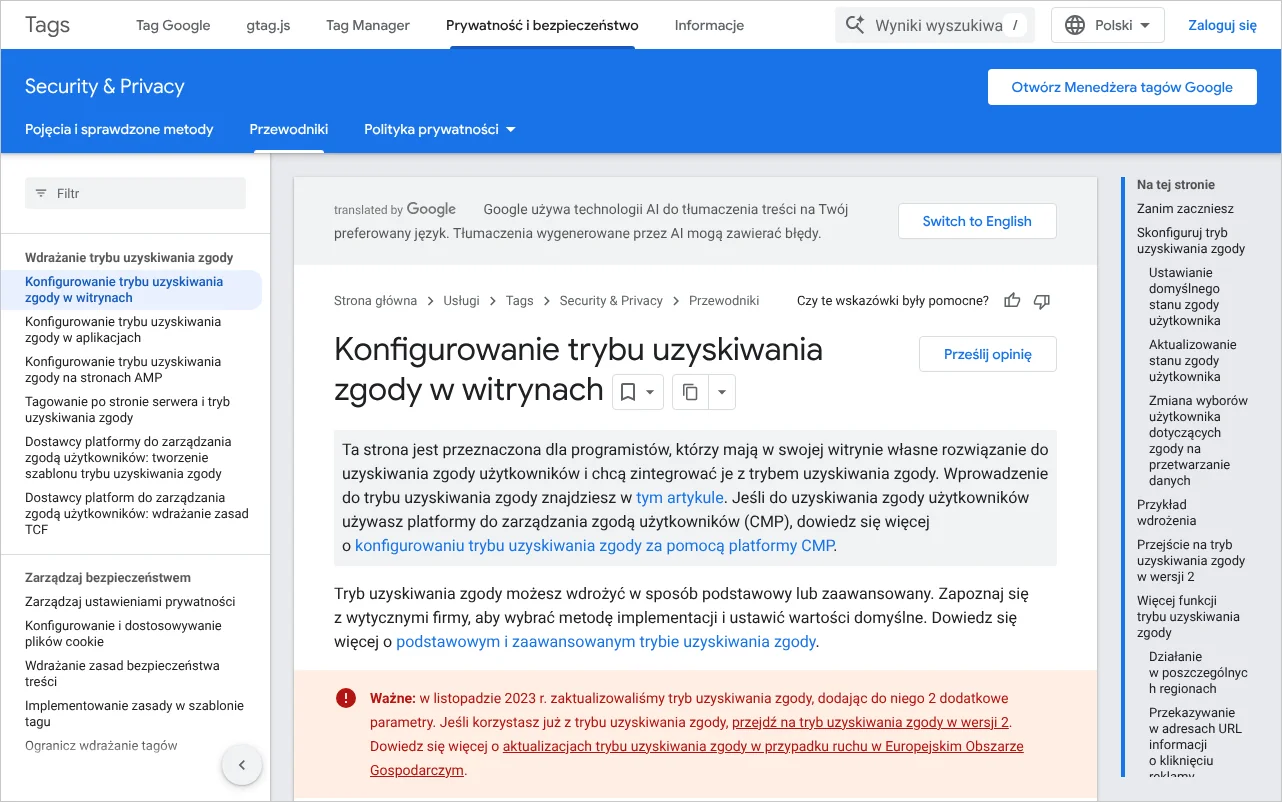Click the przejdź na tryb w wersji 2 link
The height and width of the screenshot is (802, 1282).
(870, 722)
